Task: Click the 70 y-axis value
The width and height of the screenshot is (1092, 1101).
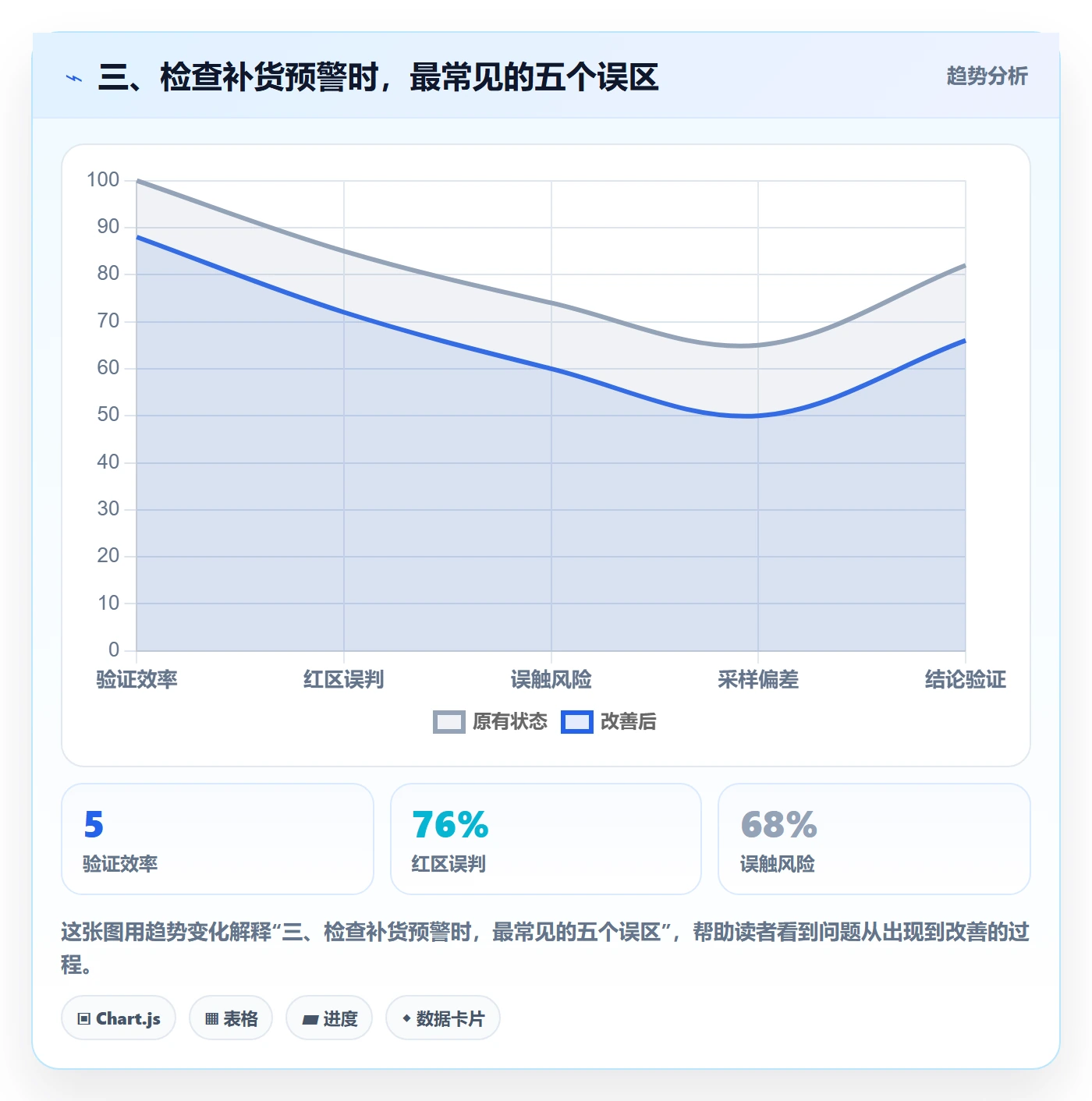Action: tap(108, 321)
